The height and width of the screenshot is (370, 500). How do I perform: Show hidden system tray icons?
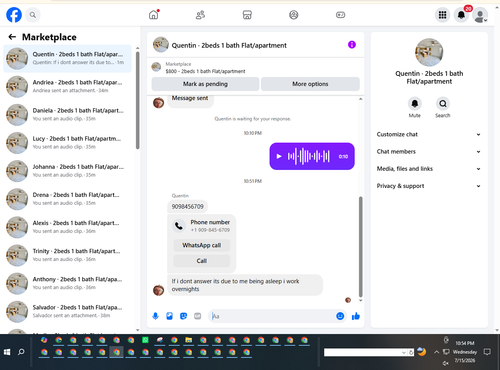(436, 352)
